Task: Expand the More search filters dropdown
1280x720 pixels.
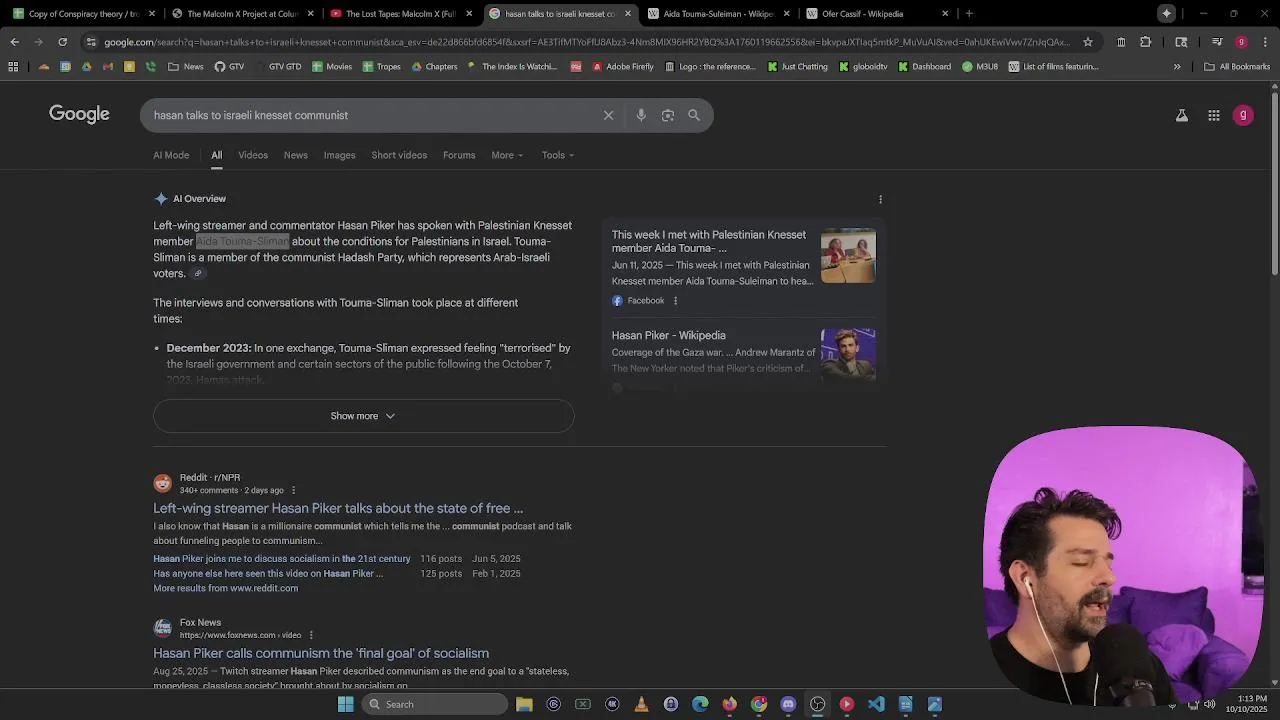Action: (x=507, y=155)
